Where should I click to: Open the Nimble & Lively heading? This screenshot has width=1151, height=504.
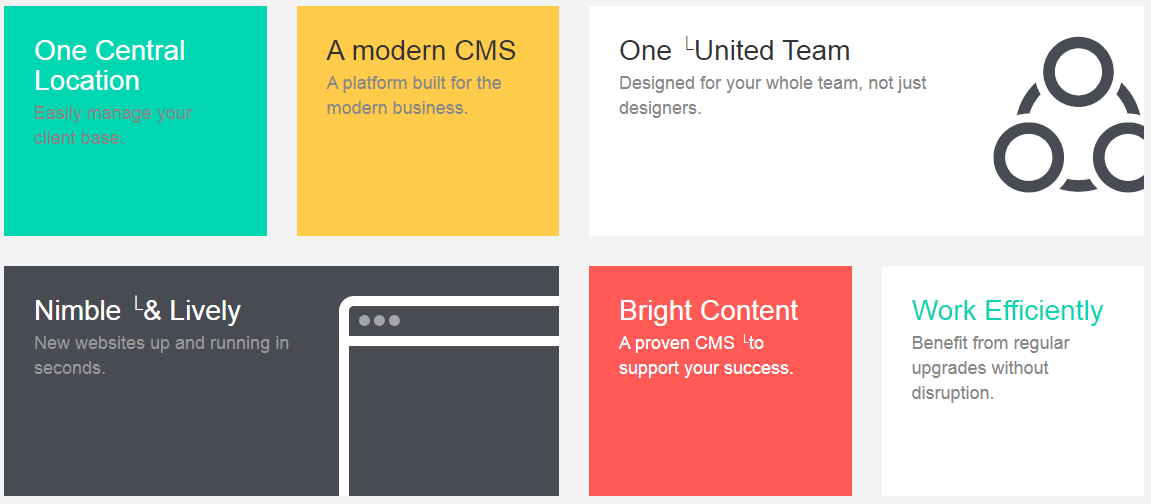pyautogui.click(x=137, y=310)
